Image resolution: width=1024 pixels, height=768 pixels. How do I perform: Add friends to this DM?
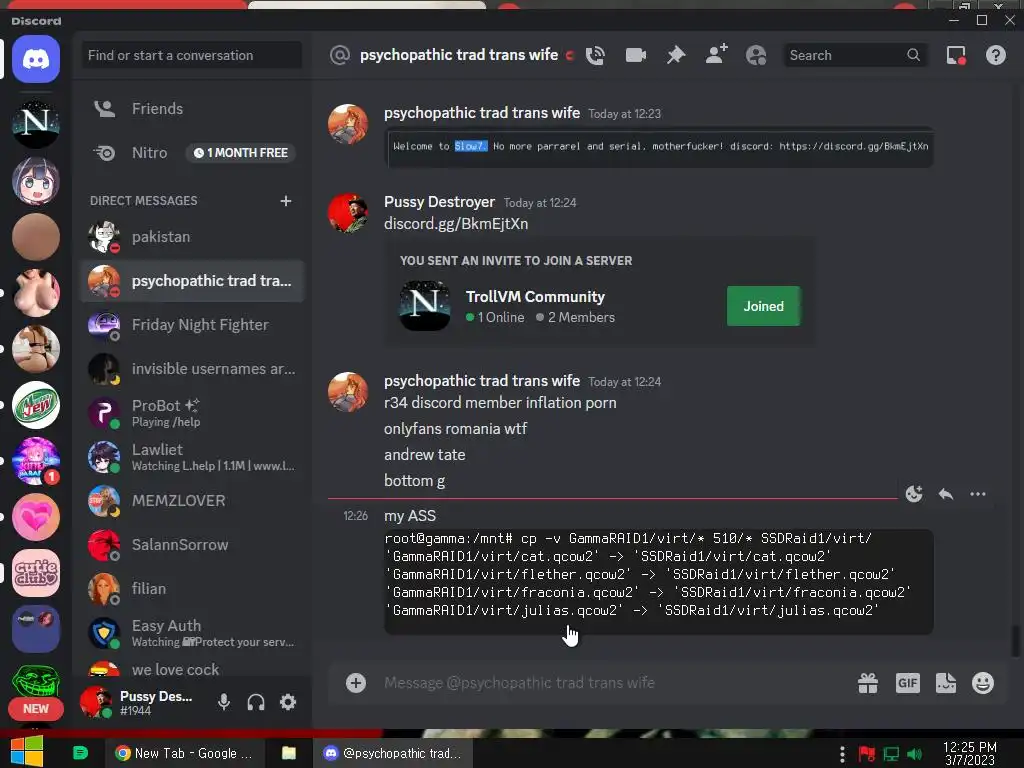point(716,55)
